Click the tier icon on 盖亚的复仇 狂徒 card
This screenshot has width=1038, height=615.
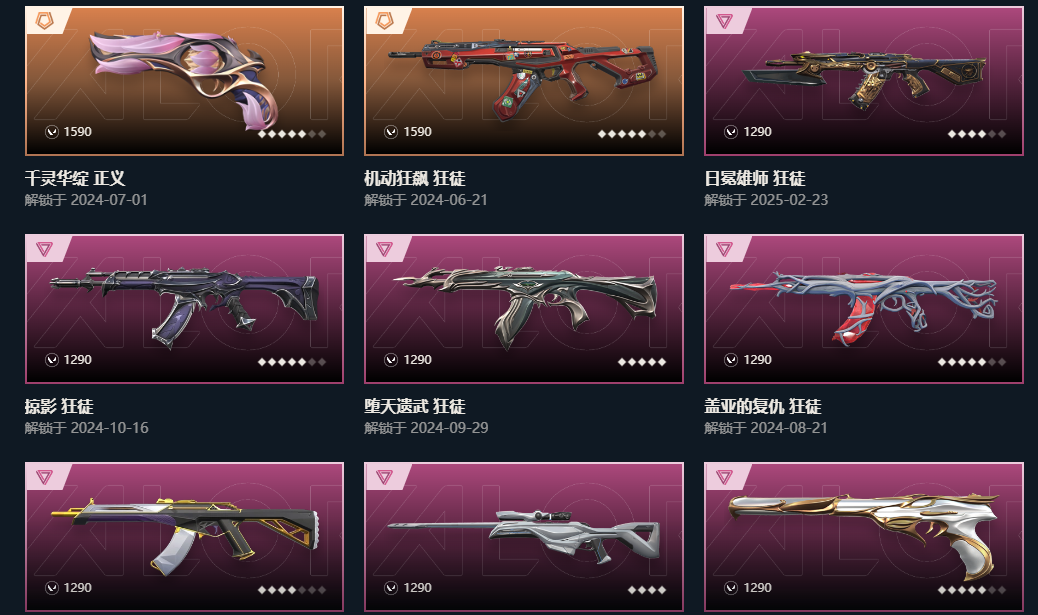[724, 249]
